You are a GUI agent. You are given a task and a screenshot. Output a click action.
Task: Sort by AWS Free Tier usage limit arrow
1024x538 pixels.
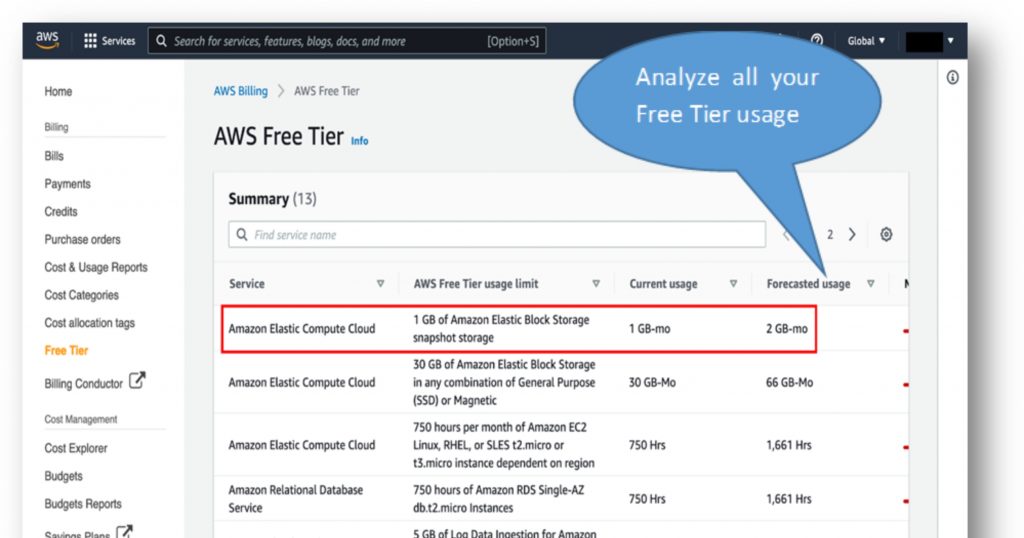tap(596, 283)
